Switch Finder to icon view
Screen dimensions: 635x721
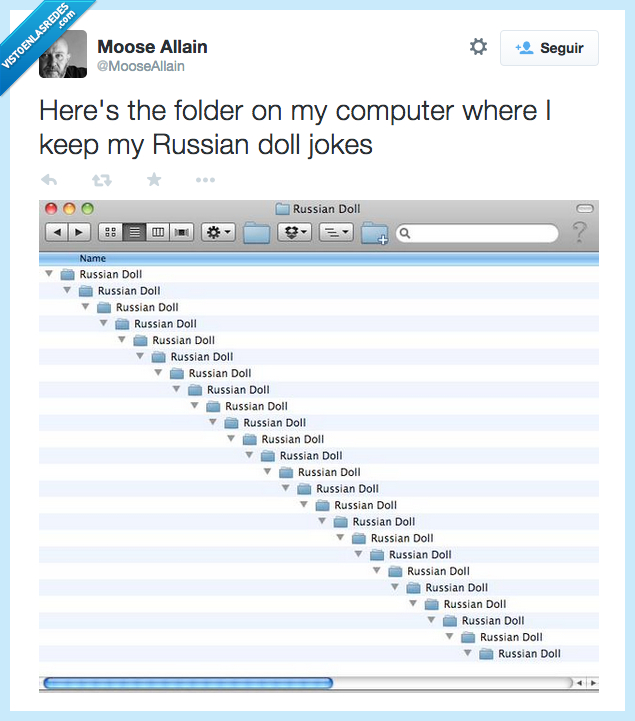111,232
